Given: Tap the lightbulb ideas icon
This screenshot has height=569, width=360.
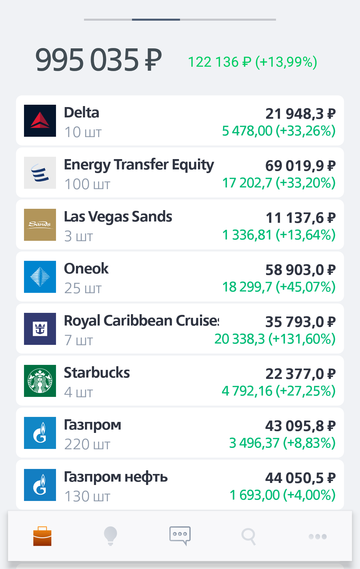Looking at the screenshot, I should coord(110,536).
